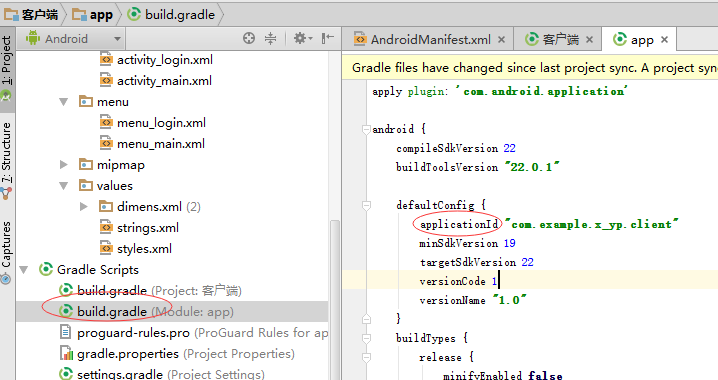Click the versionCode 1 line
718x380 pixels.
pyautogui.click(x=459, y=281)
